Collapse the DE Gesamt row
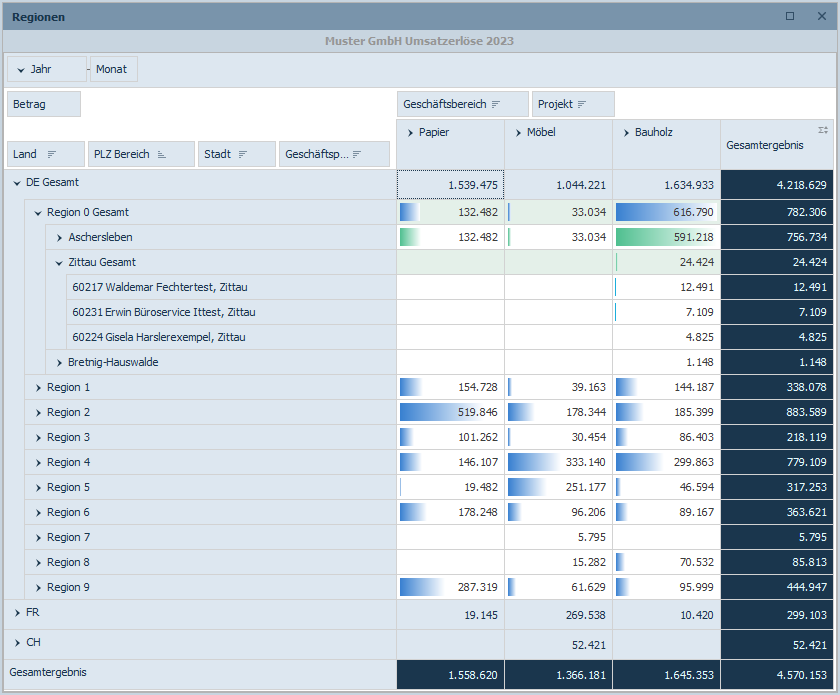The image size is (840, 695). click(x=17, y=183)
